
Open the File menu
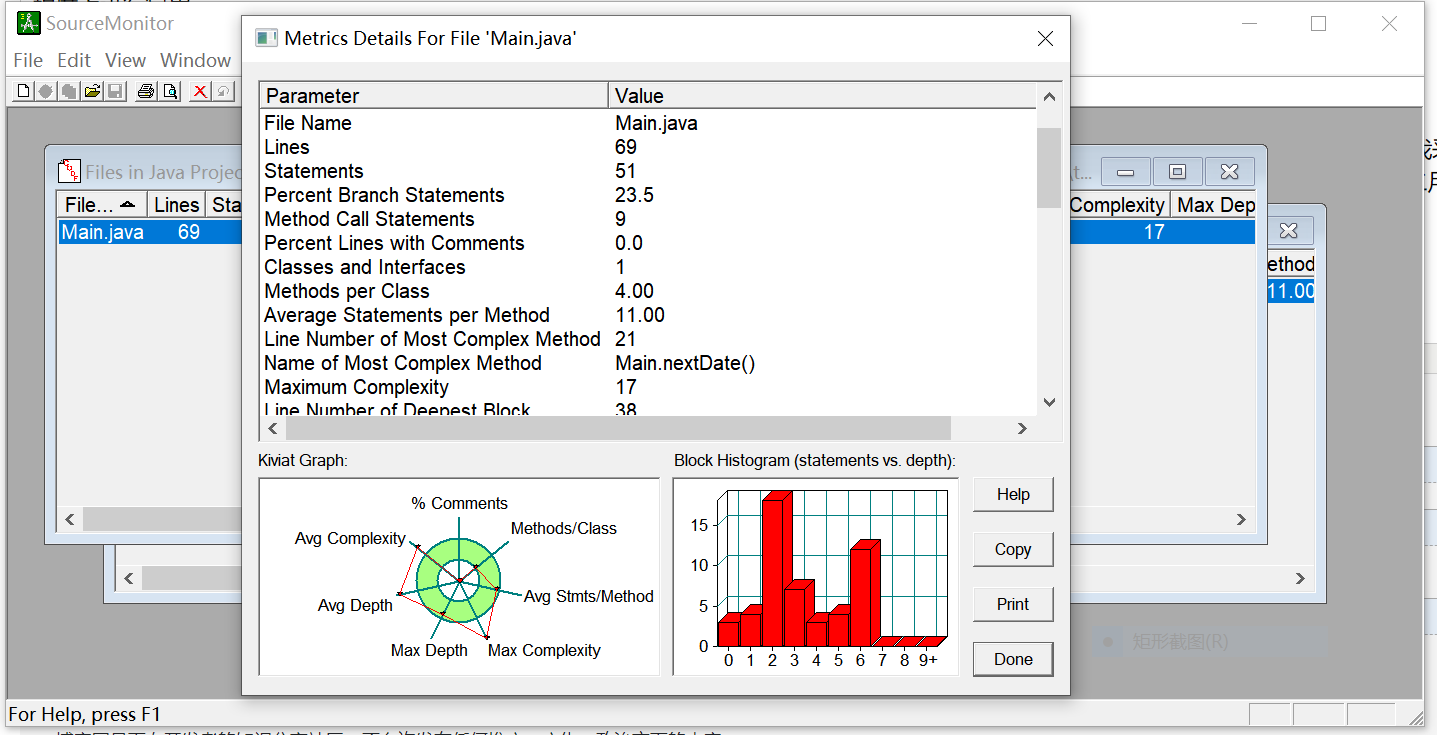tap(28, 60)
